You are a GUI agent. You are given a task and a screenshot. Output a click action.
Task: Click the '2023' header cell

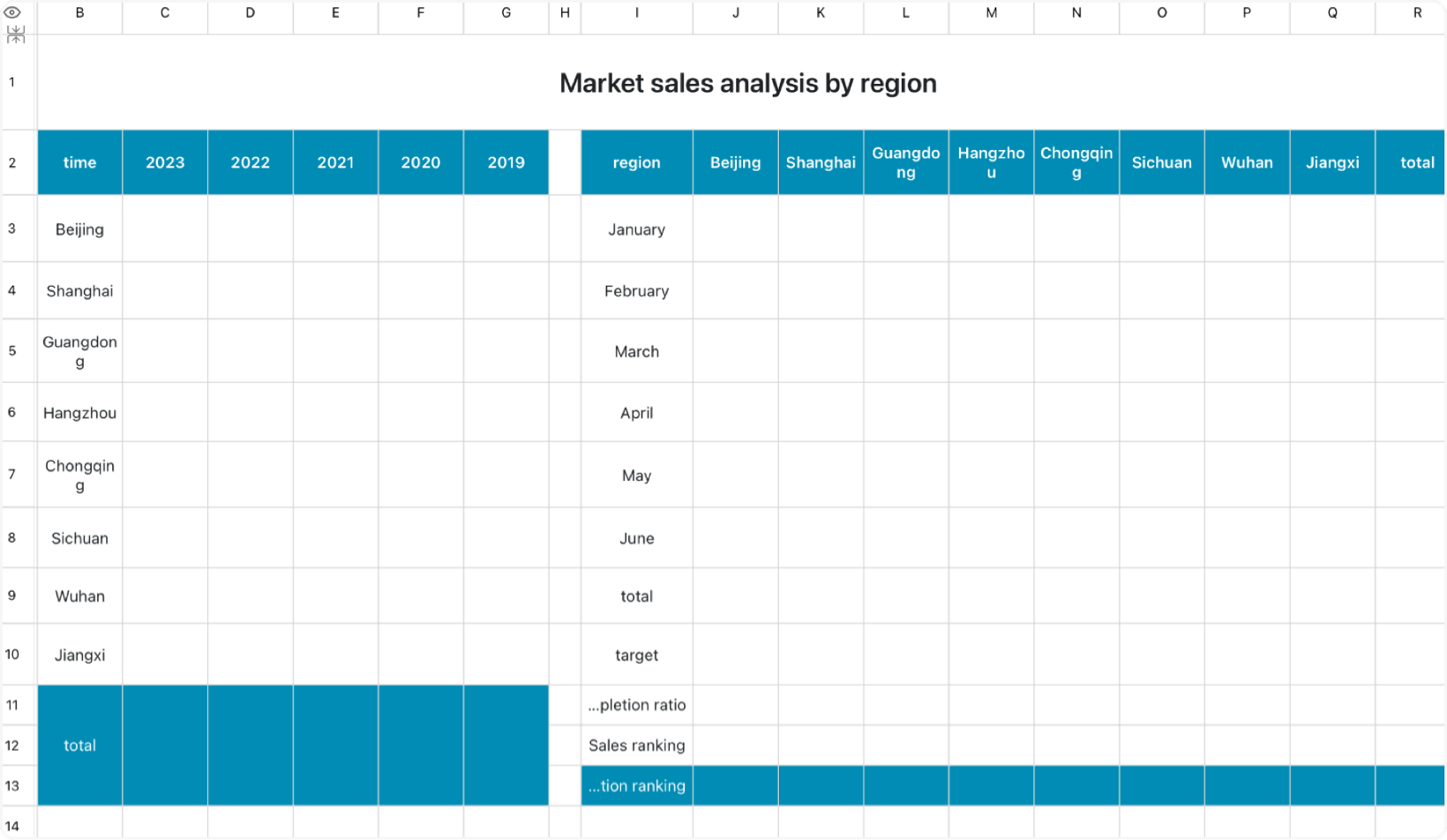pyautogui.click(x=165, y=162)
